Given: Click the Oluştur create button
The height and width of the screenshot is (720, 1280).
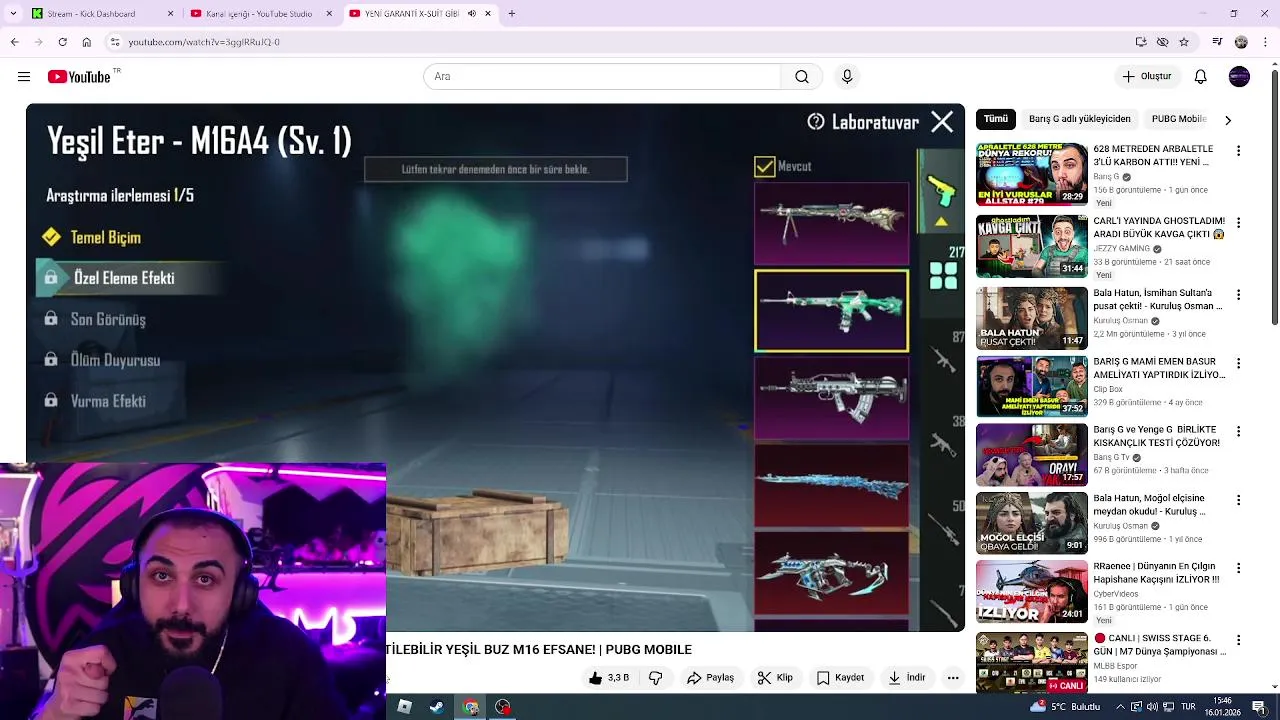Looking at the screenshot, I should [x=1146, y=77].
